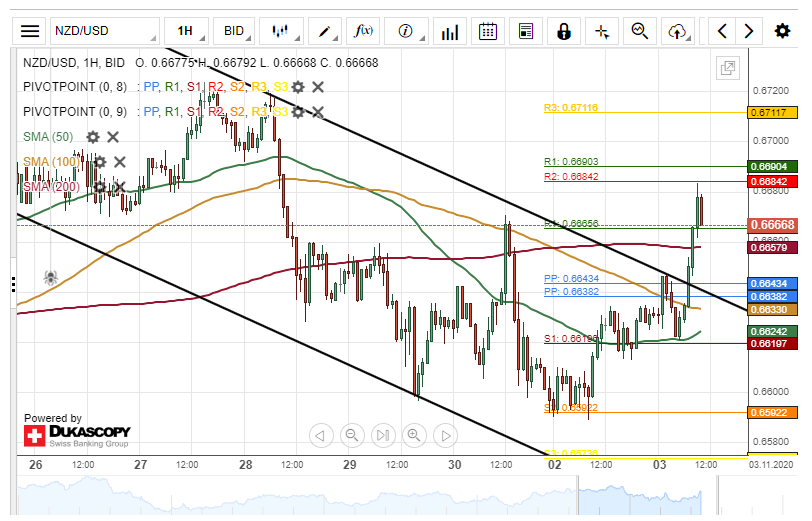
Task: Open SMA (100) settings gear
Action: (x=99, y=162)
